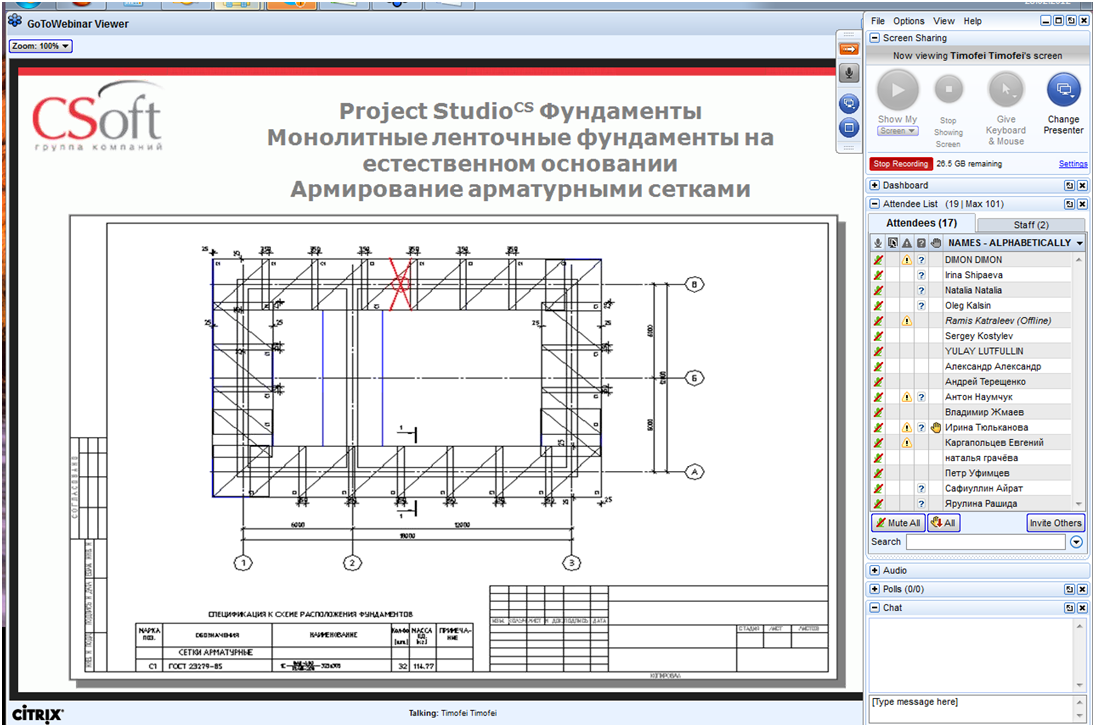
Task: Open the Options menu
Action: click(909, 21)
